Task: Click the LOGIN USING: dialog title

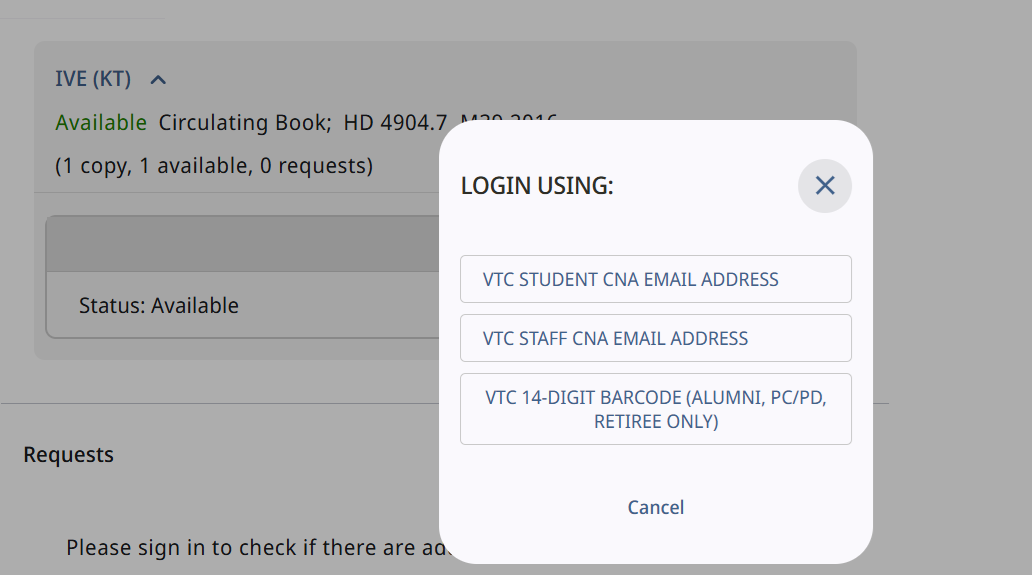Action: tap(537, 186)
